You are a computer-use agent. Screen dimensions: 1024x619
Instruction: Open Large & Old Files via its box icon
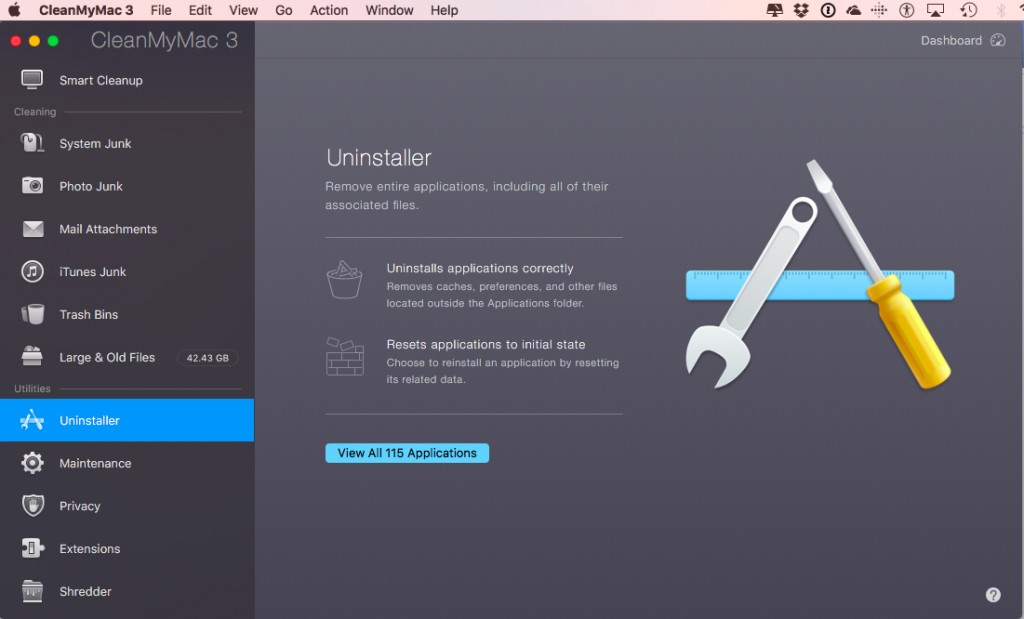pyautogui.click(x=32, y=357)
